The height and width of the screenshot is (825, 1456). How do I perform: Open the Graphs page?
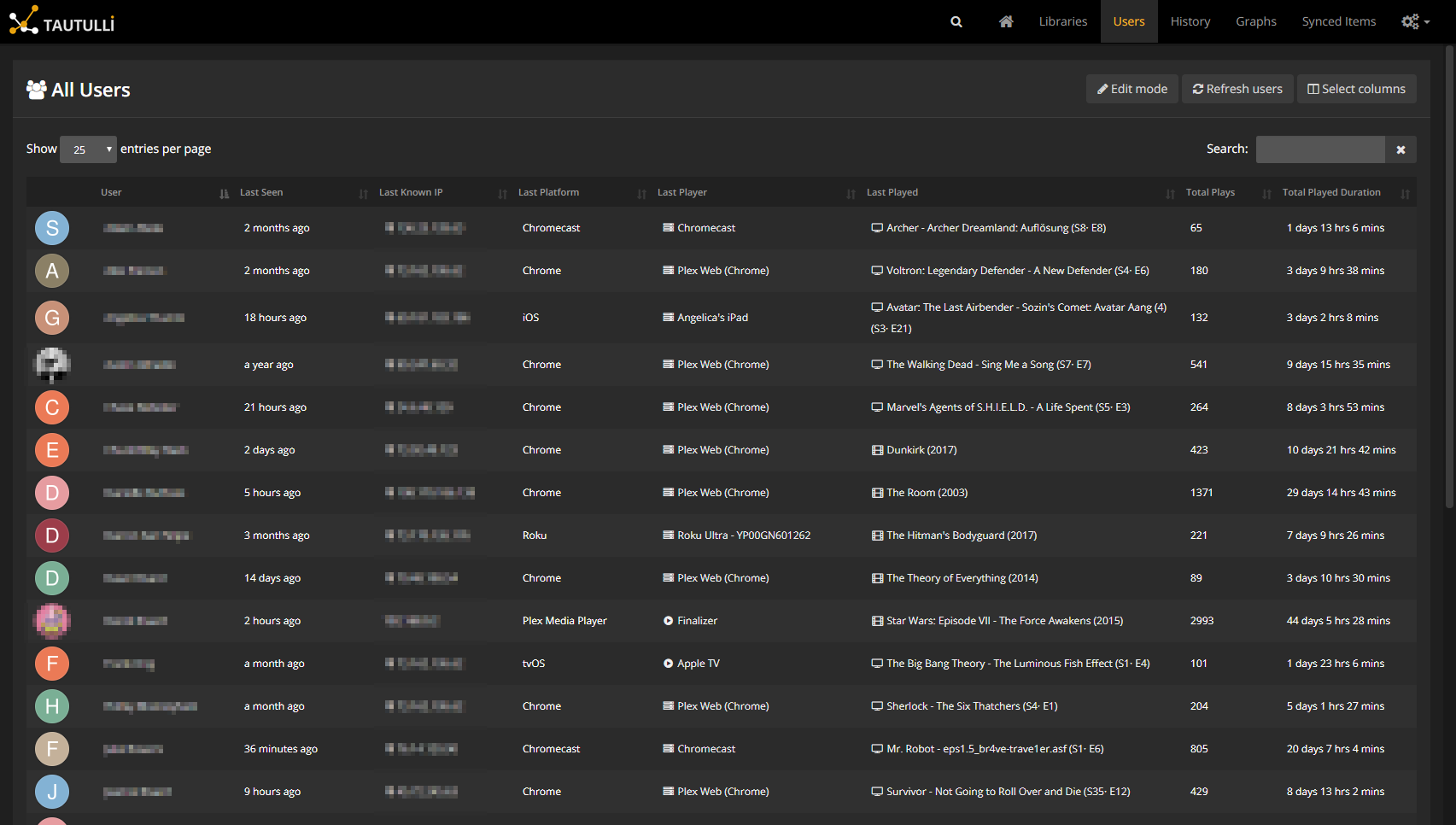1255,22
